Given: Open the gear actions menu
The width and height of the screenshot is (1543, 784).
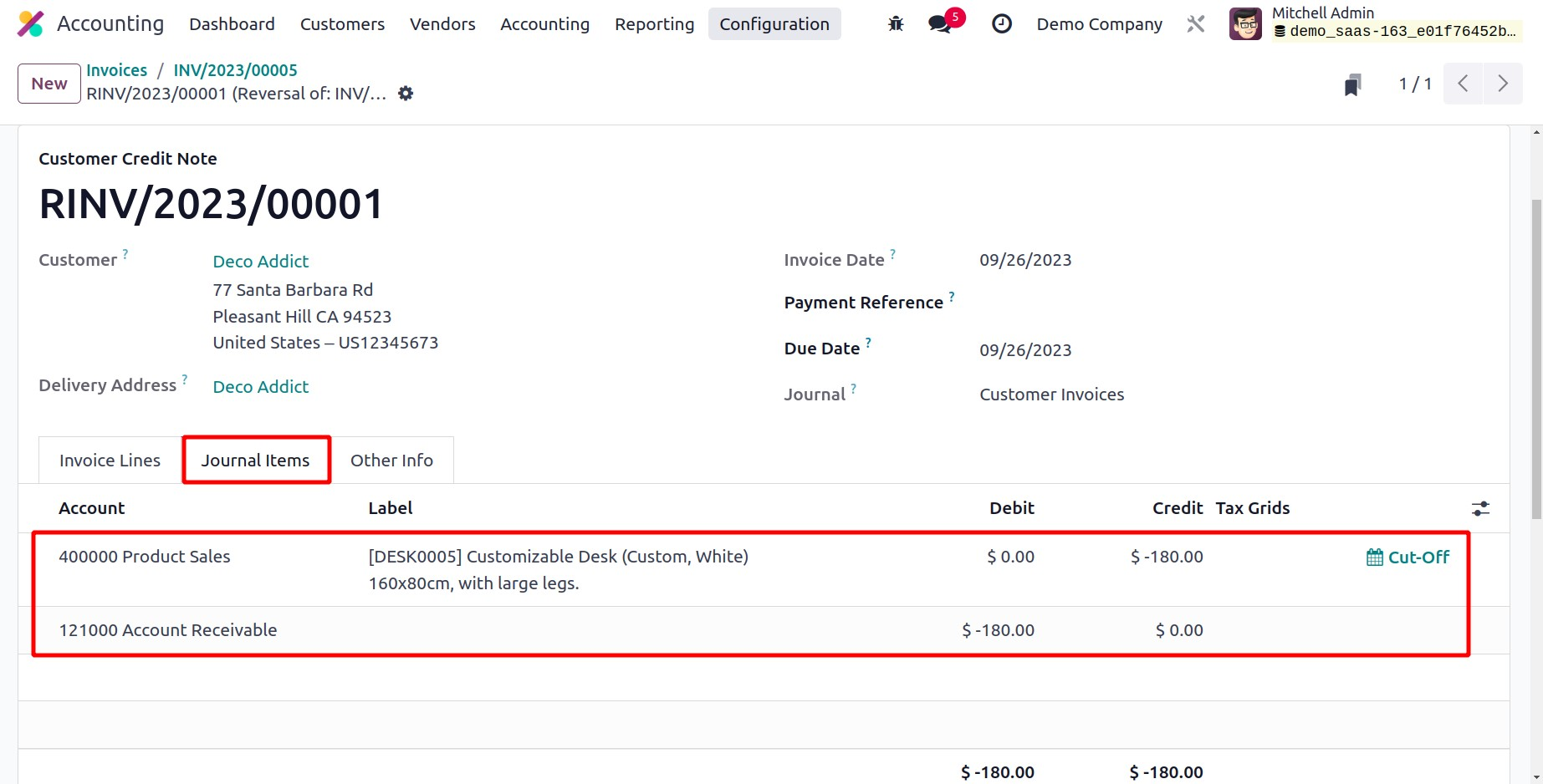Looking at the screenshot, I should pyautogui.click(x=406, y=94).
